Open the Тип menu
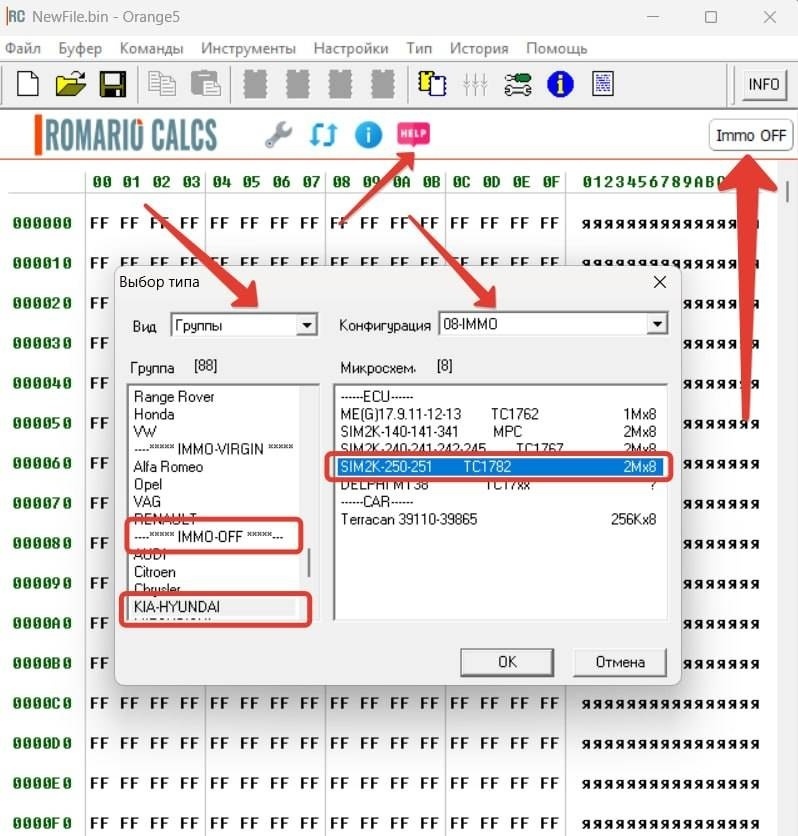The image size is (798, 836). pyautogui.click(x=419, y=49)
